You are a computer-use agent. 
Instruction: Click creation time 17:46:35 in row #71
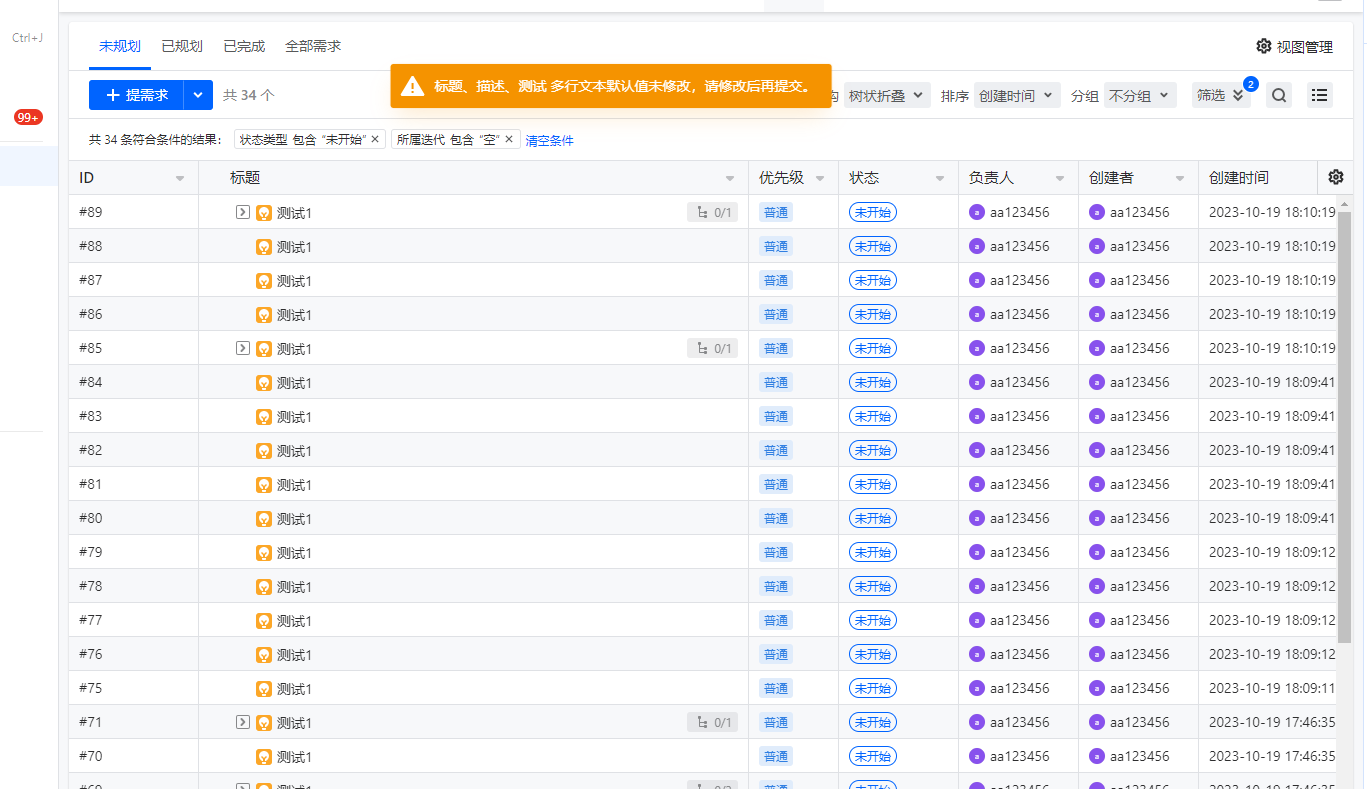click(1272, 722)
